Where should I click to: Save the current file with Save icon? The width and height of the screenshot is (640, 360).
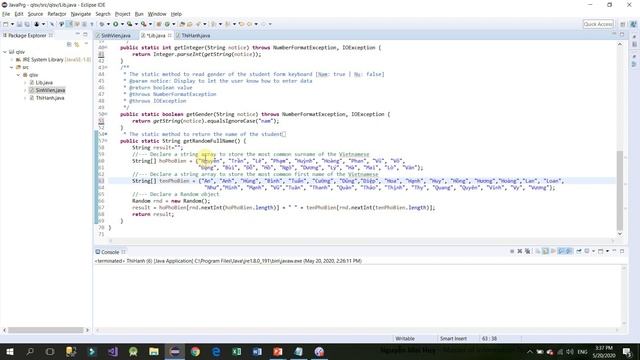pos(19,24)
